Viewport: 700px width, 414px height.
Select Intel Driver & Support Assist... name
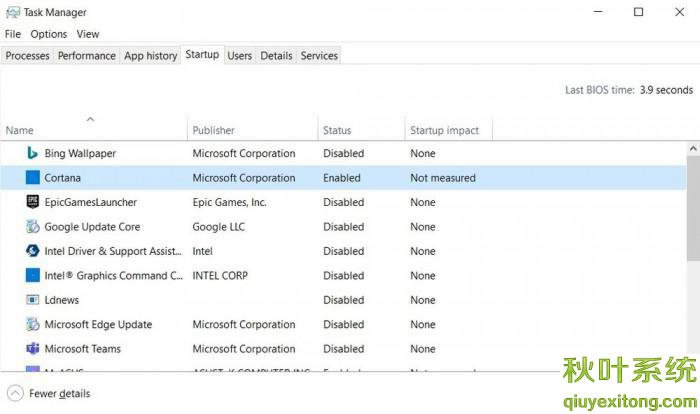pyautogui.click(x=113, y=251)
